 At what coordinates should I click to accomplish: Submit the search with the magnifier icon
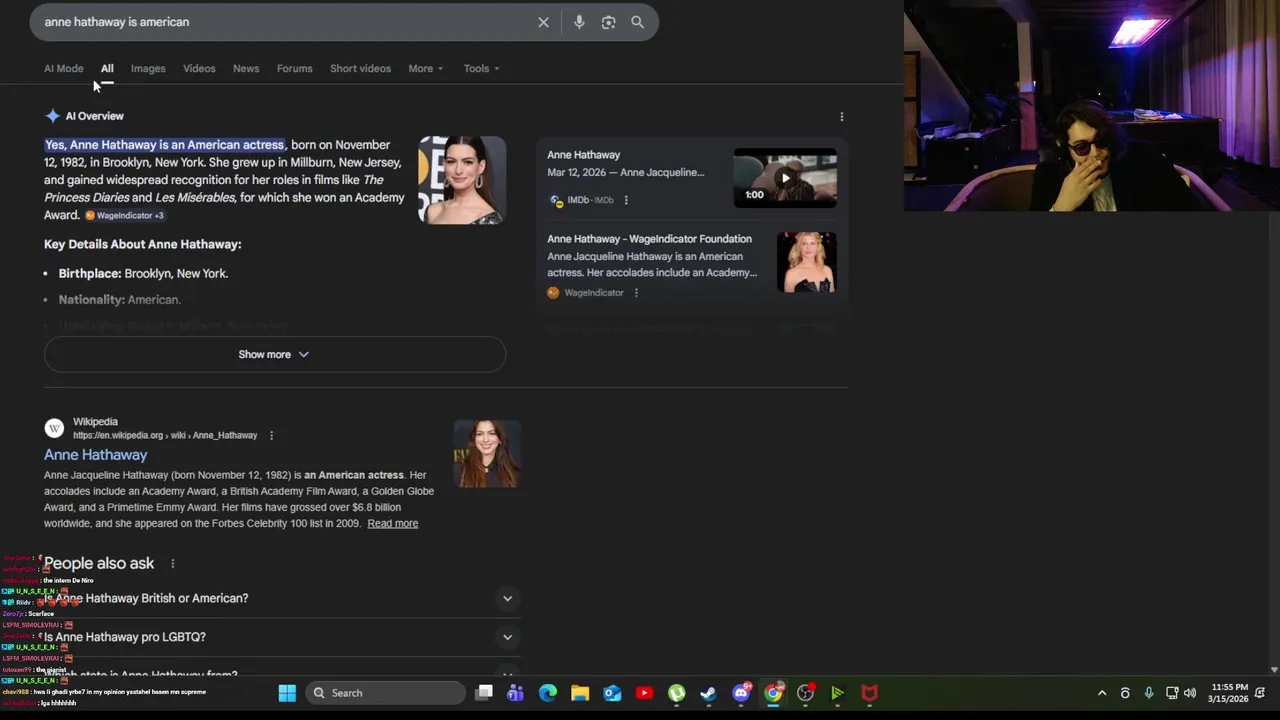(x=637, y=22)
